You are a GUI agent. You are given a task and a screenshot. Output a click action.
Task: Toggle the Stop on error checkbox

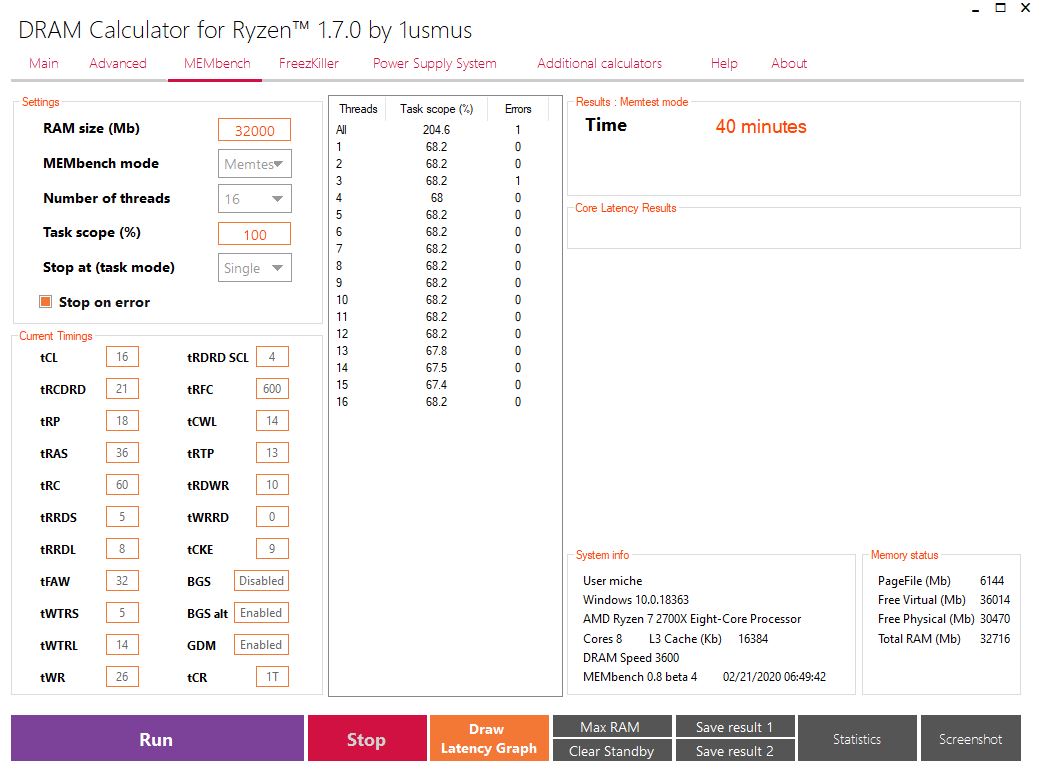46,302
